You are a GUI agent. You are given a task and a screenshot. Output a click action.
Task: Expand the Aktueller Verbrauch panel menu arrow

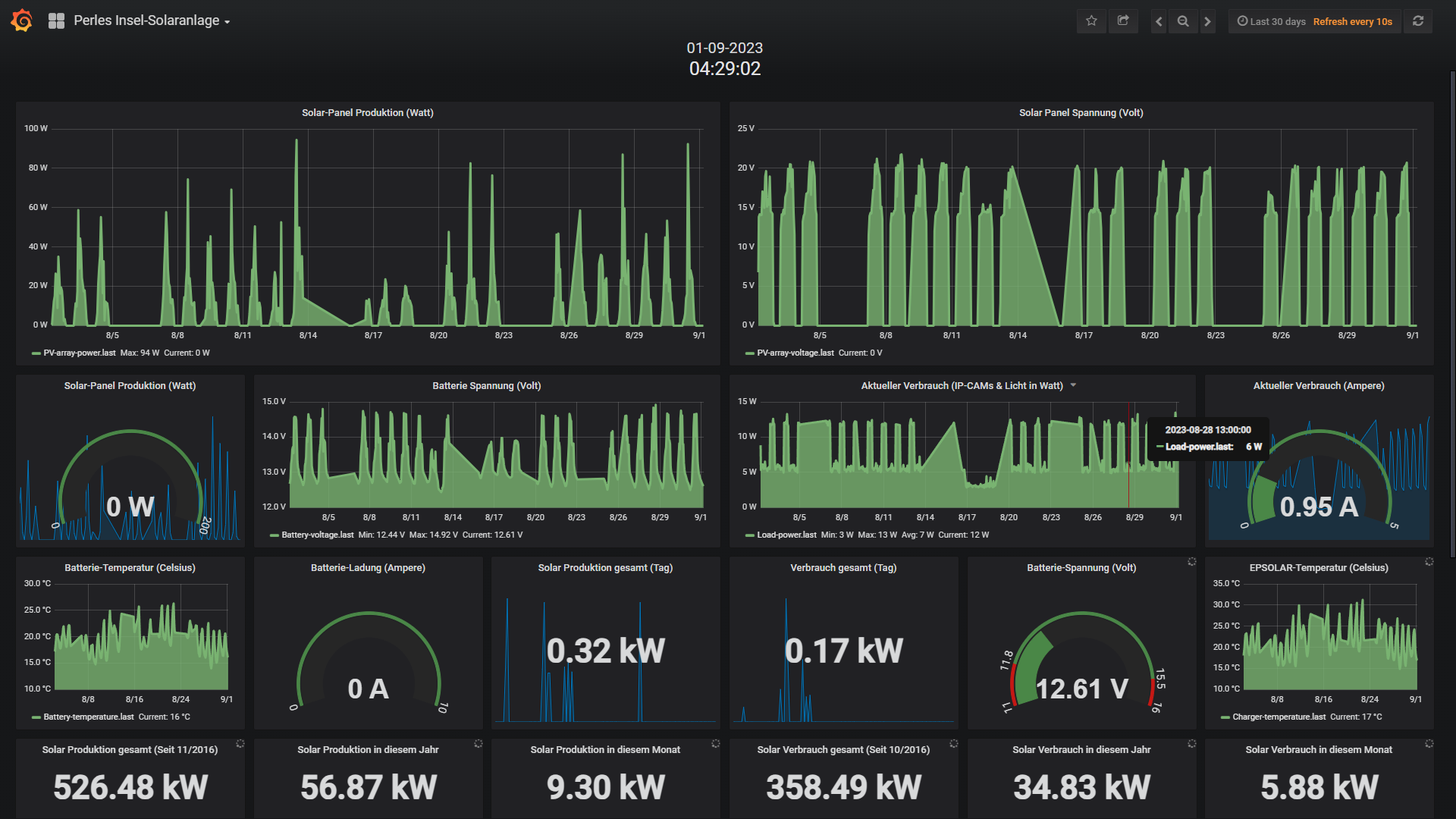1073,385
